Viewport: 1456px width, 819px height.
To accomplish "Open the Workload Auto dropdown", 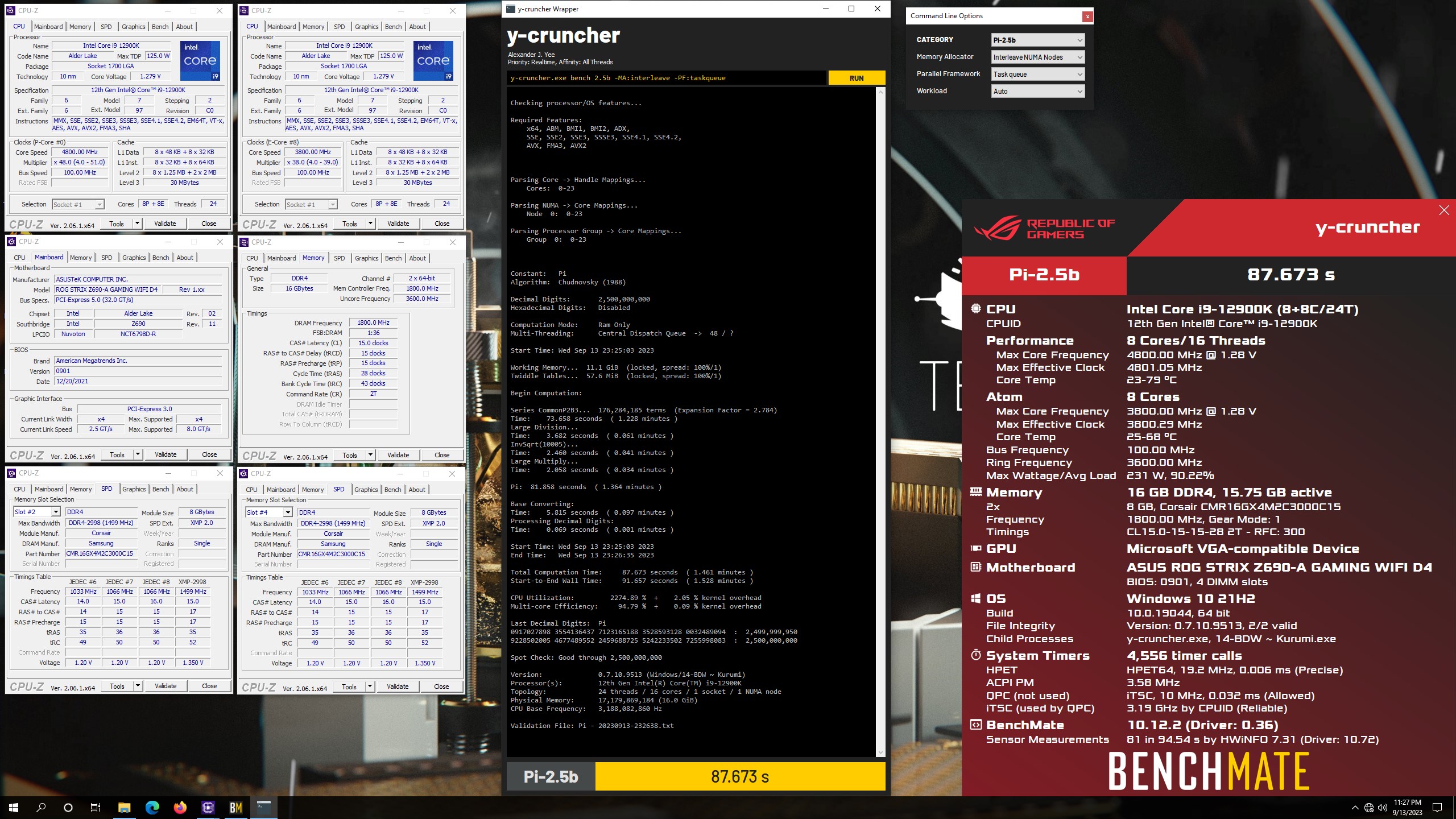I will [1038, 91].
